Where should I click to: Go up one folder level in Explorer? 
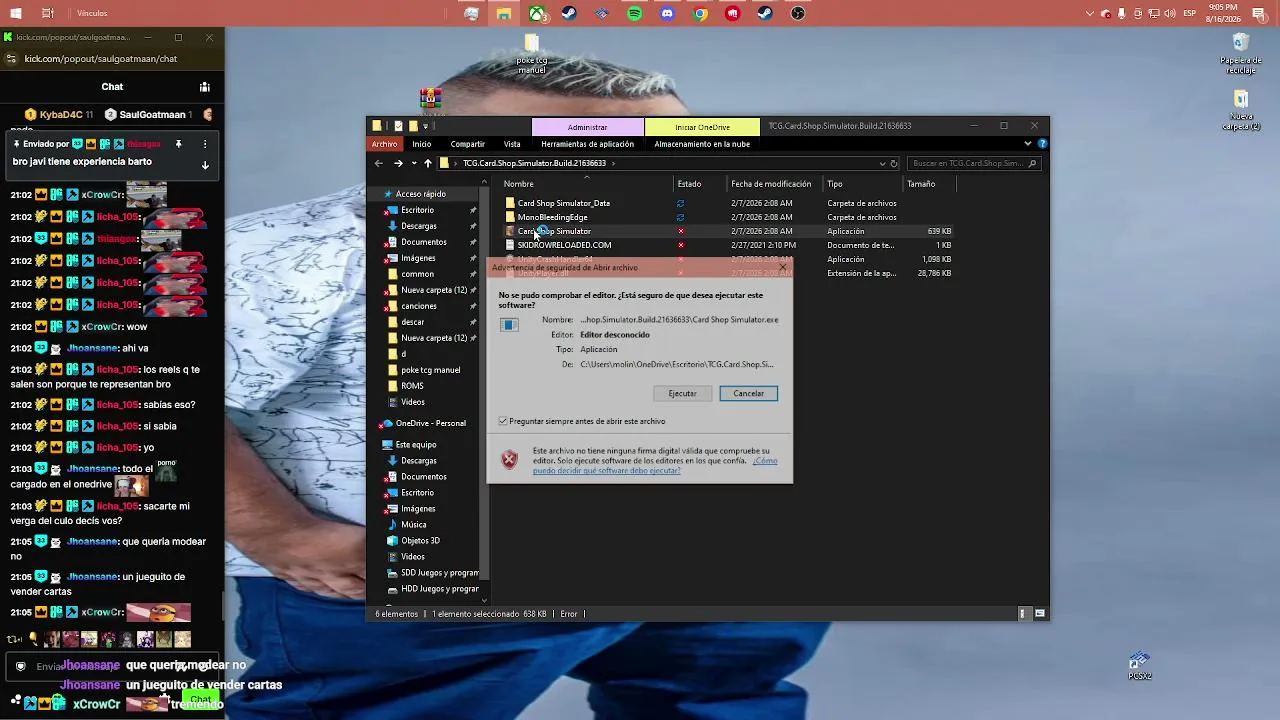point(427,163)
